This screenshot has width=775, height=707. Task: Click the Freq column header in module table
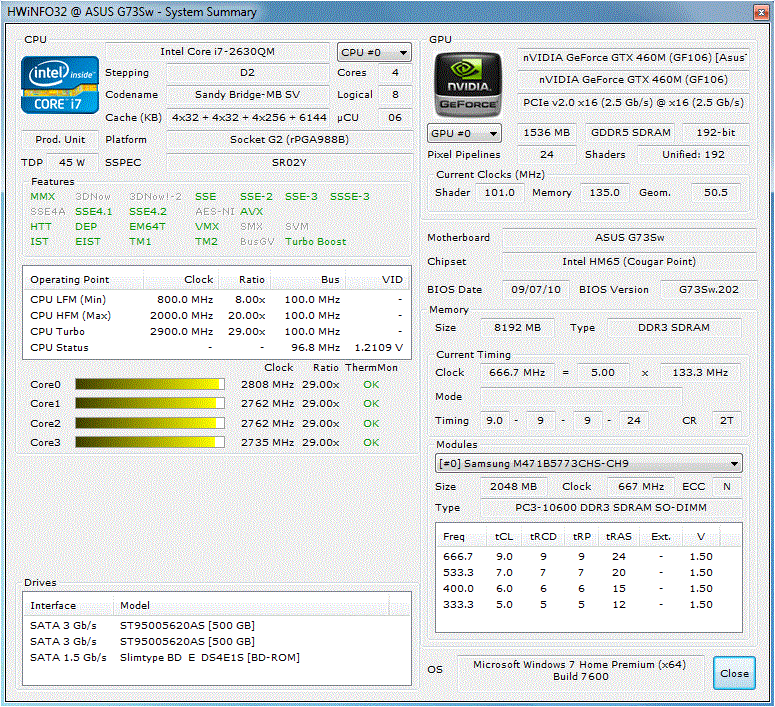(x=463, y=536)
